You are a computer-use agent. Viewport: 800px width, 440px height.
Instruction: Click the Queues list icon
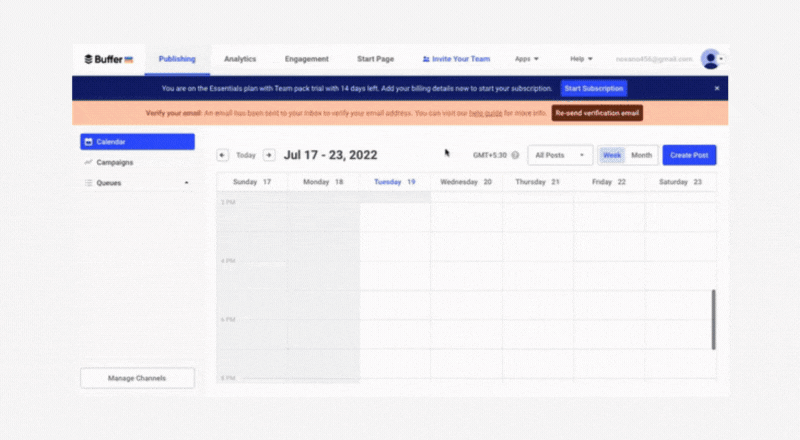(88, 183)
